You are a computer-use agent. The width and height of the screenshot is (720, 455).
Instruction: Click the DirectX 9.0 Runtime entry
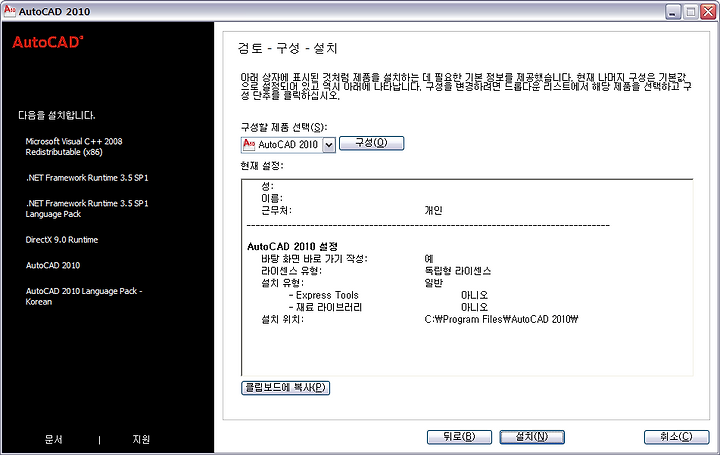coord(62,240)
